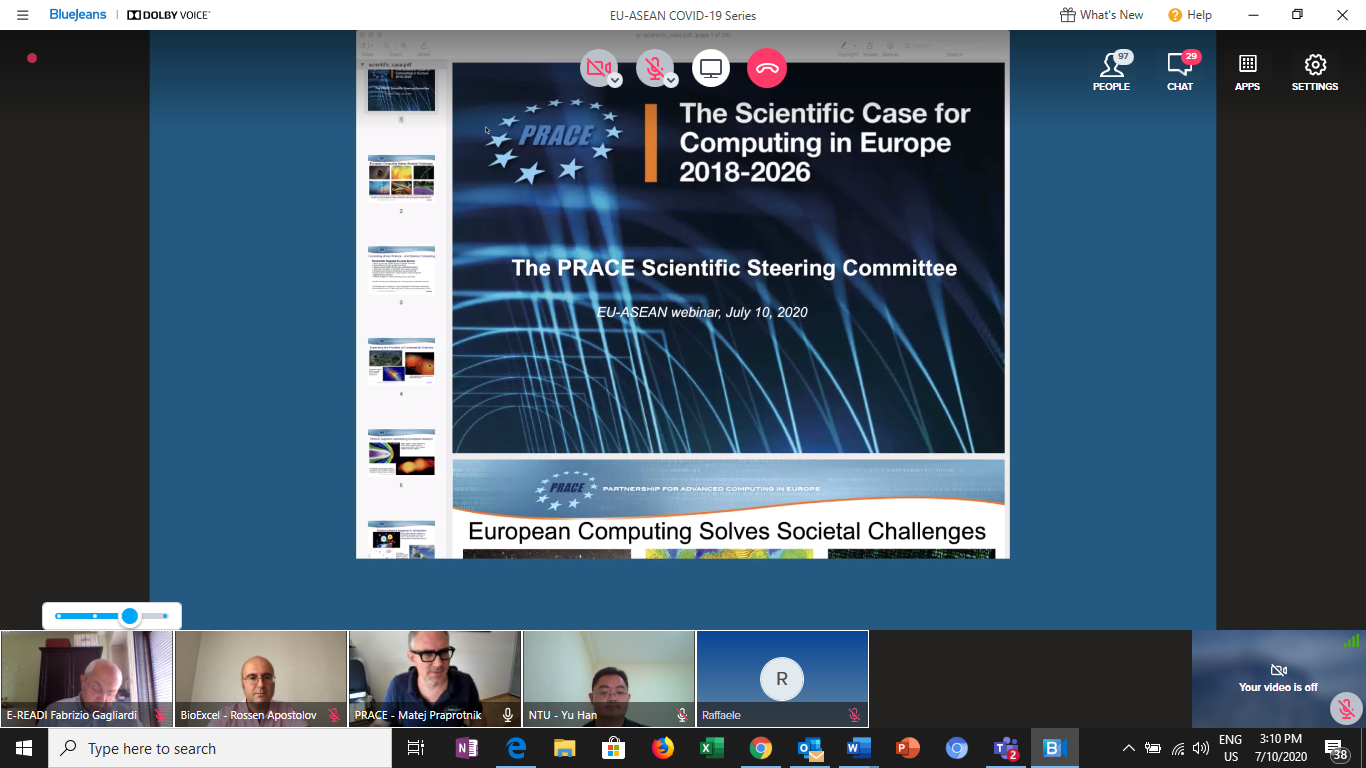Image resolution: width=1366 pixels, height=768 pixels.
Task: Click the self-view video off icon
Action: pos(1277,670)
